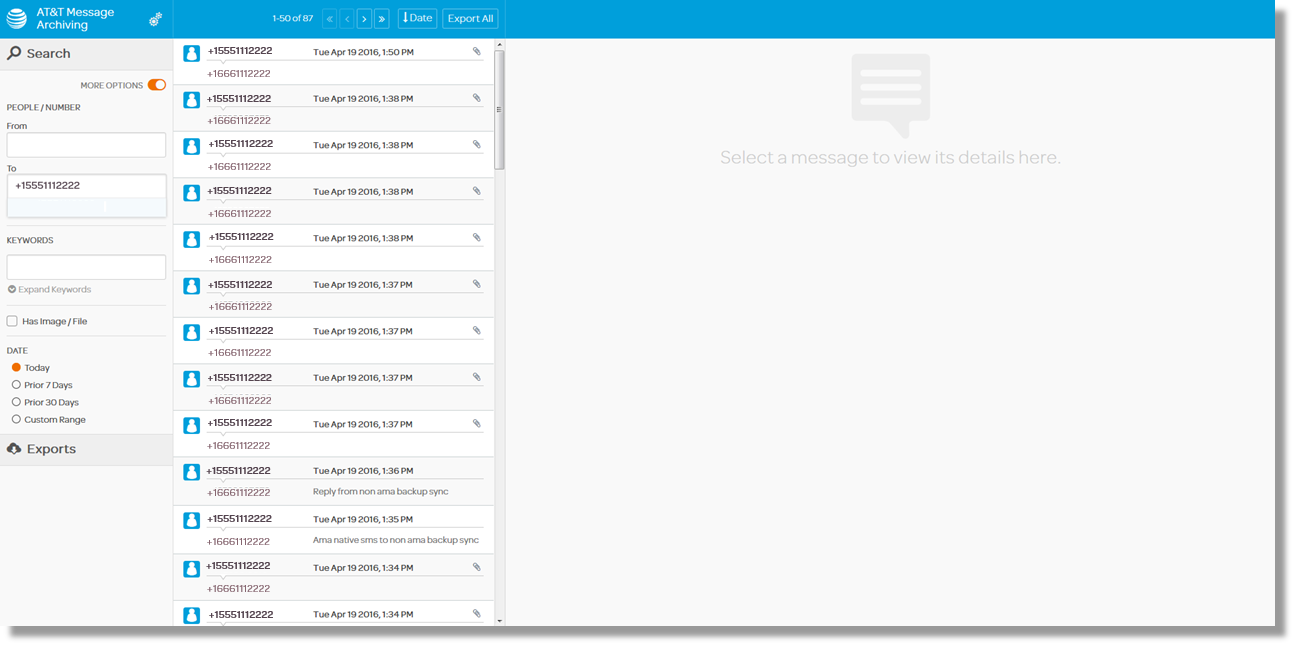Click the magnifier icon beside Search
Viewport: 1294px width, 645px height.
pyautogui.click(x=14, y=53)
